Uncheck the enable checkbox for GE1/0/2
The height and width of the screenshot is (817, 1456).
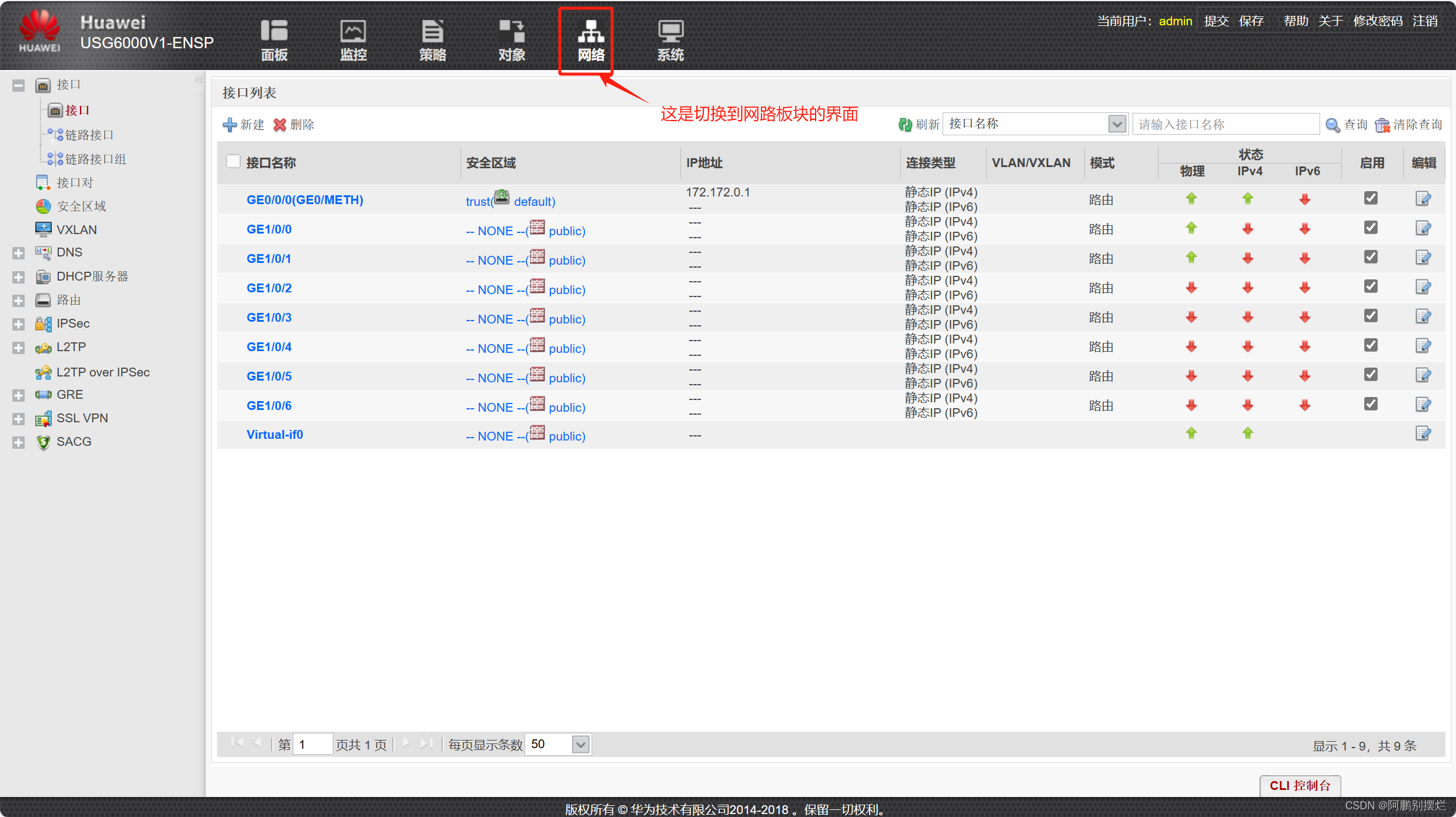click(1371, 286)
